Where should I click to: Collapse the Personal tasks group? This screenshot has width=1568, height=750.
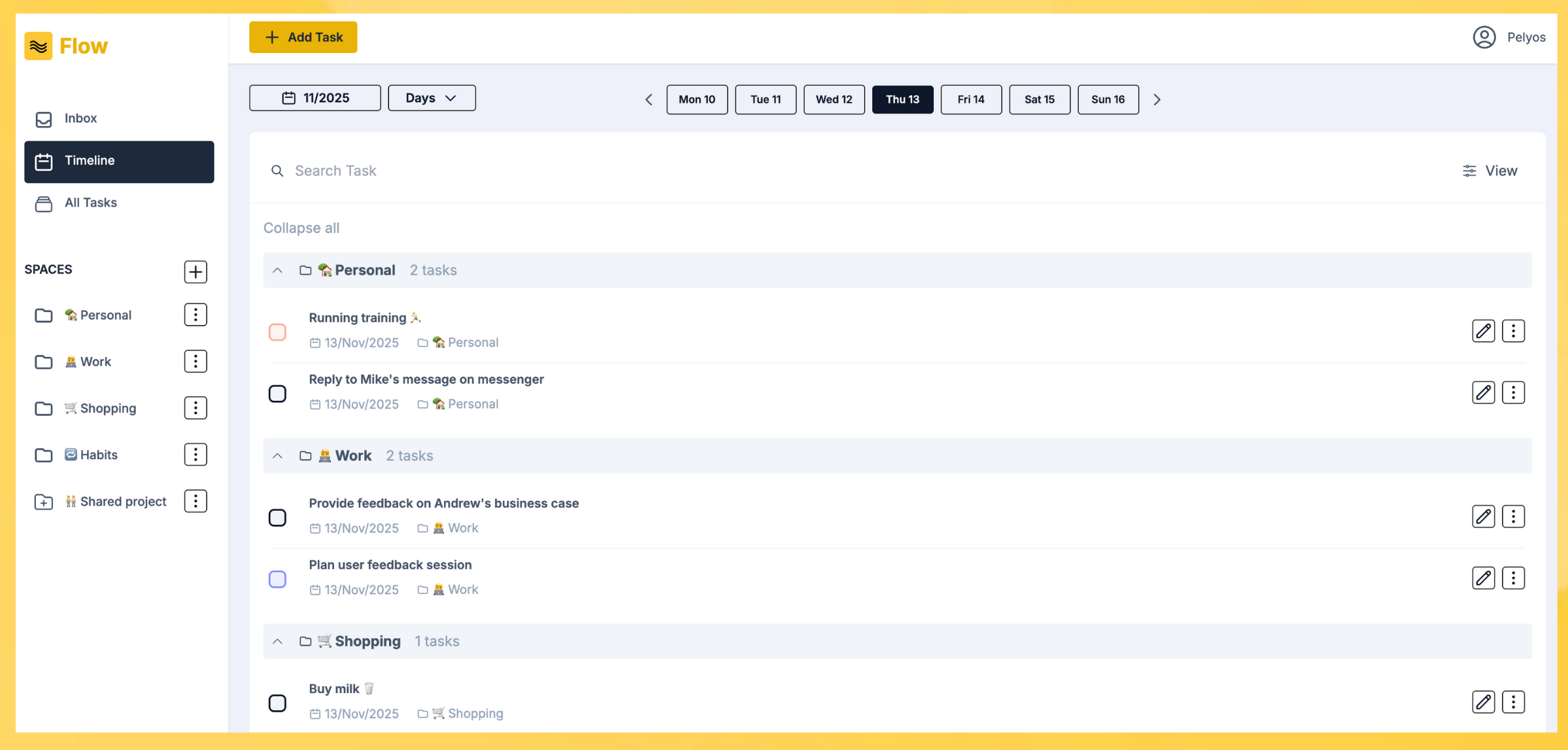pos(277,270)
